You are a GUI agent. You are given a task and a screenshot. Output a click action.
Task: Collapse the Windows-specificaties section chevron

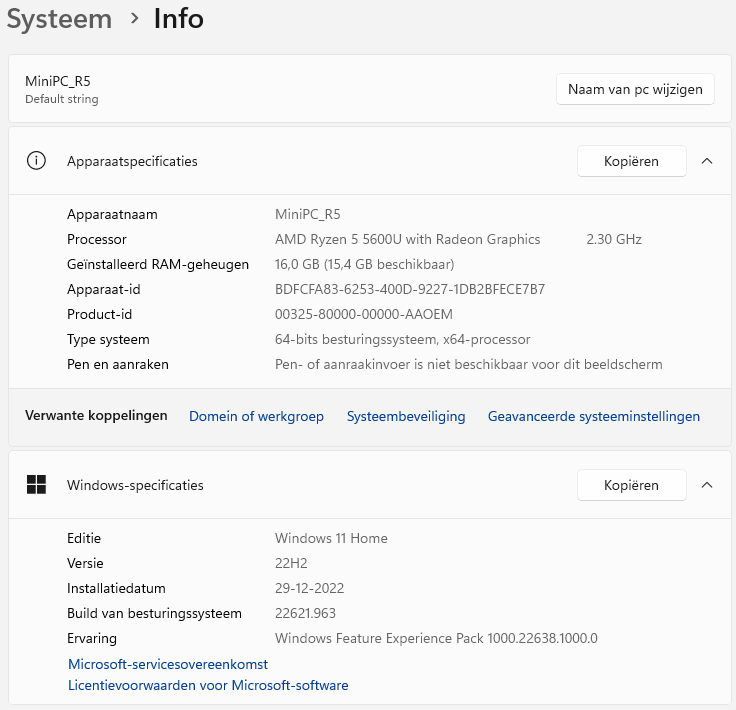[x=707, y=485]
